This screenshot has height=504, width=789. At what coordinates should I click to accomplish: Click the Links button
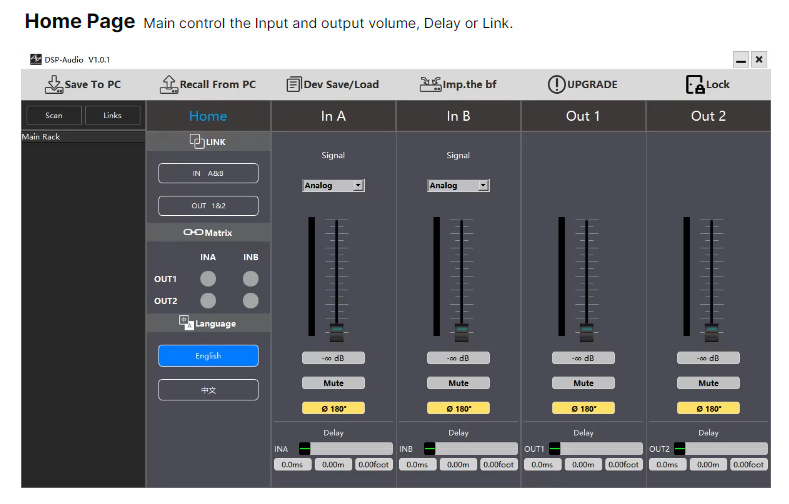[112, 115]
